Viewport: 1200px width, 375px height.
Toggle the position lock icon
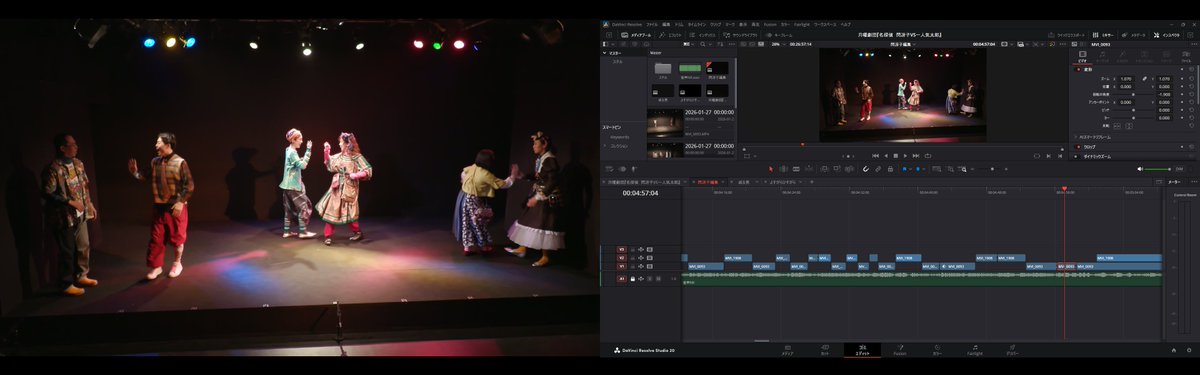[x=890, y=169]
